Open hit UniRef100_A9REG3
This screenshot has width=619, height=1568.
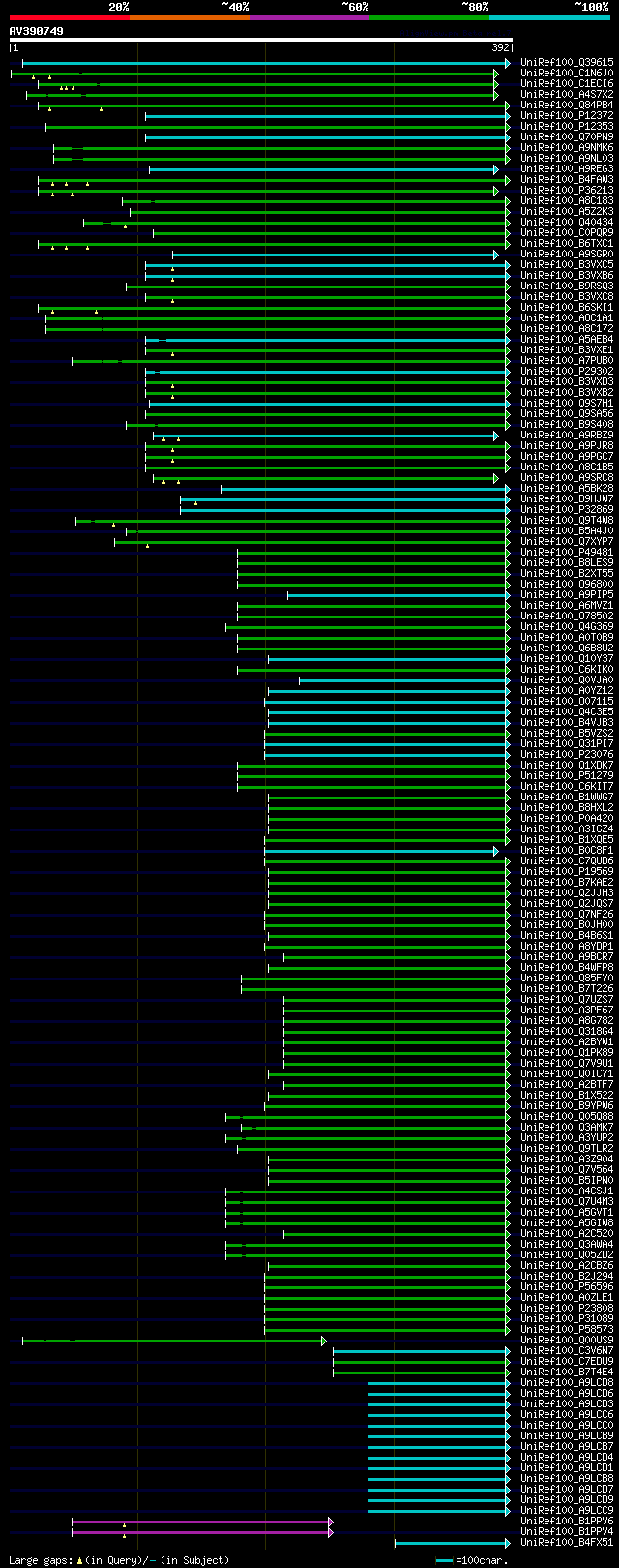pyautogui.click(x=567, y=168)
